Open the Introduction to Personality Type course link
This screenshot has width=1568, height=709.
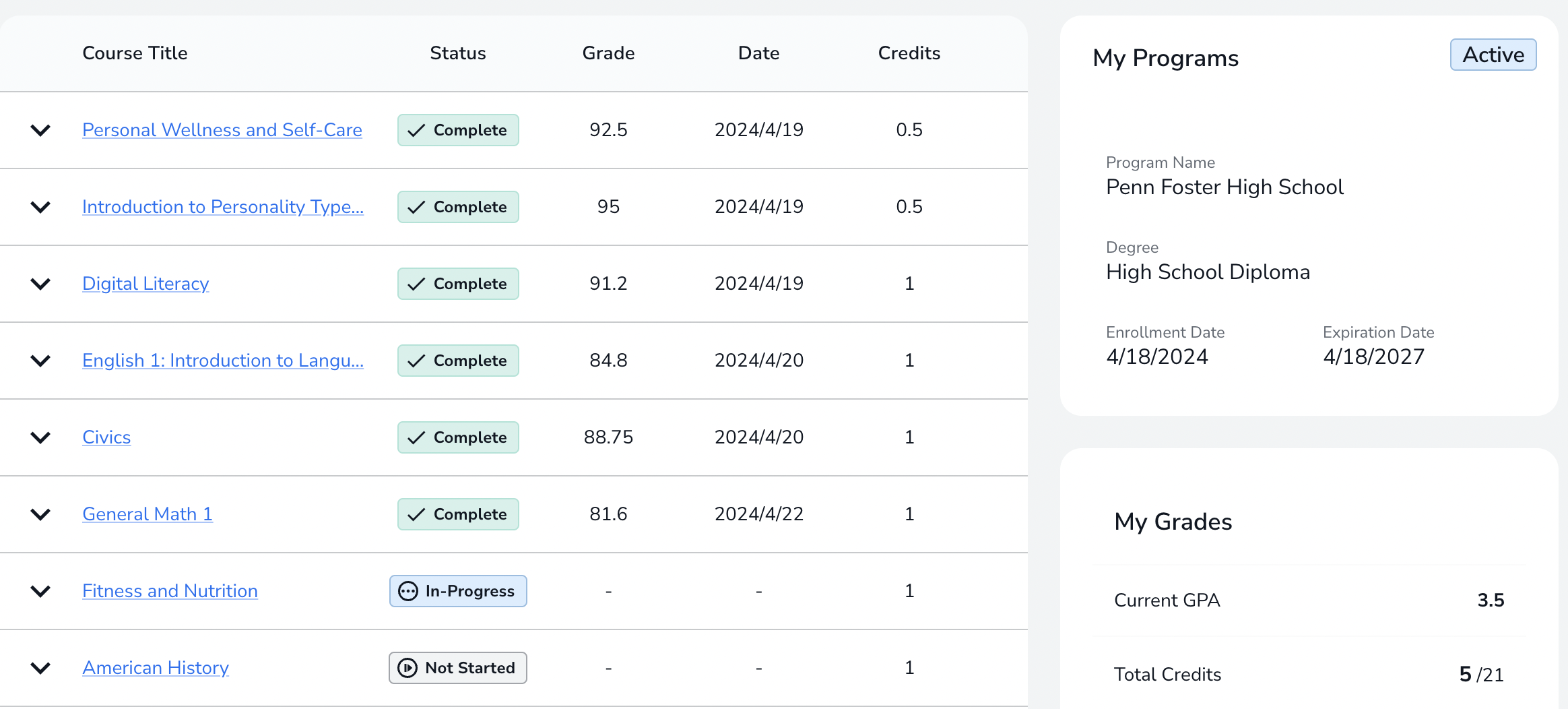point(223,207)
